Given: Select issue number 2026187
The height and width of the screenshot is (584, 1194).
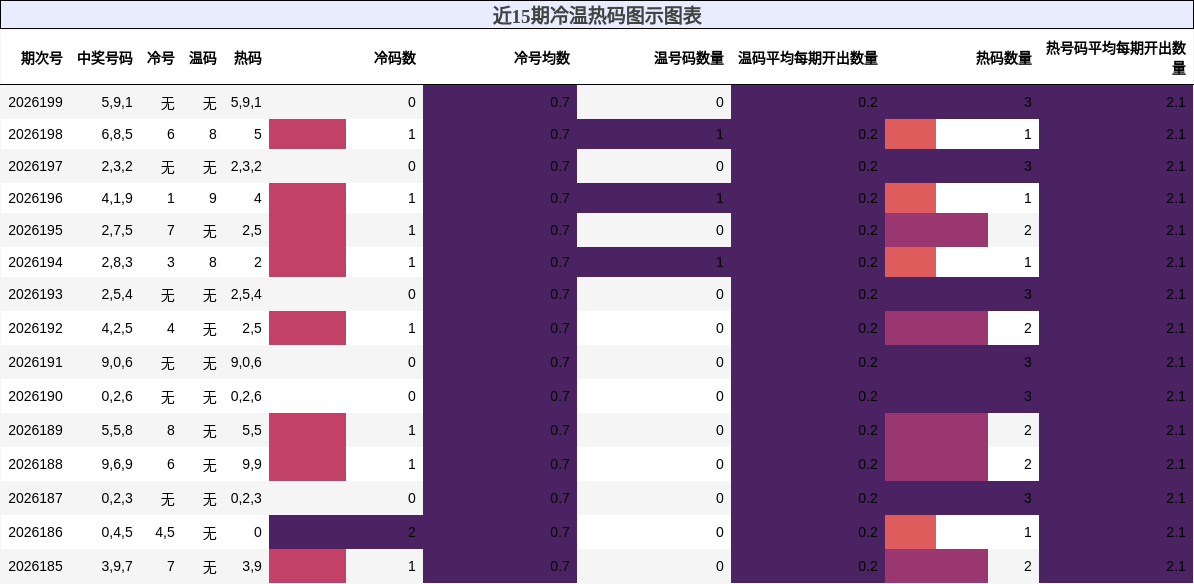Looking at the screenshot, I should coord(36,498).
